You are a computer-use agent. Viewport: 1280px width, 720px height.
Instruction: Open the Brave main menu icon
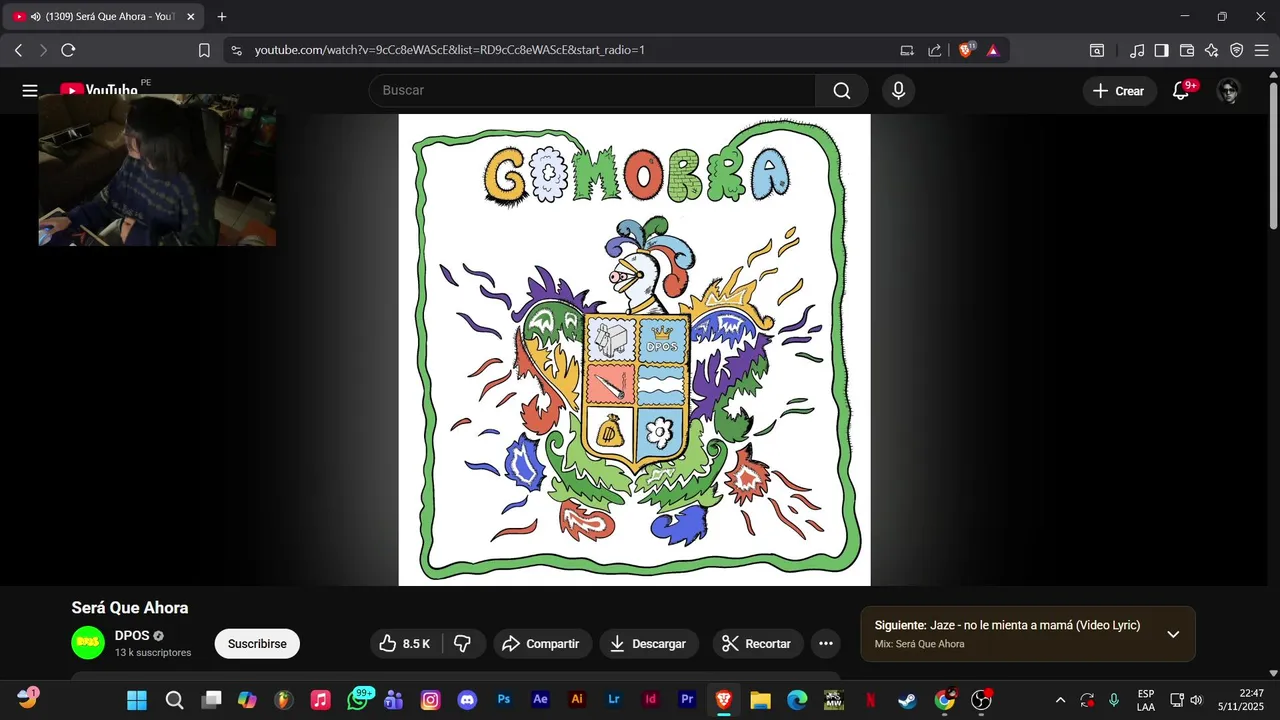[1263, 50]
